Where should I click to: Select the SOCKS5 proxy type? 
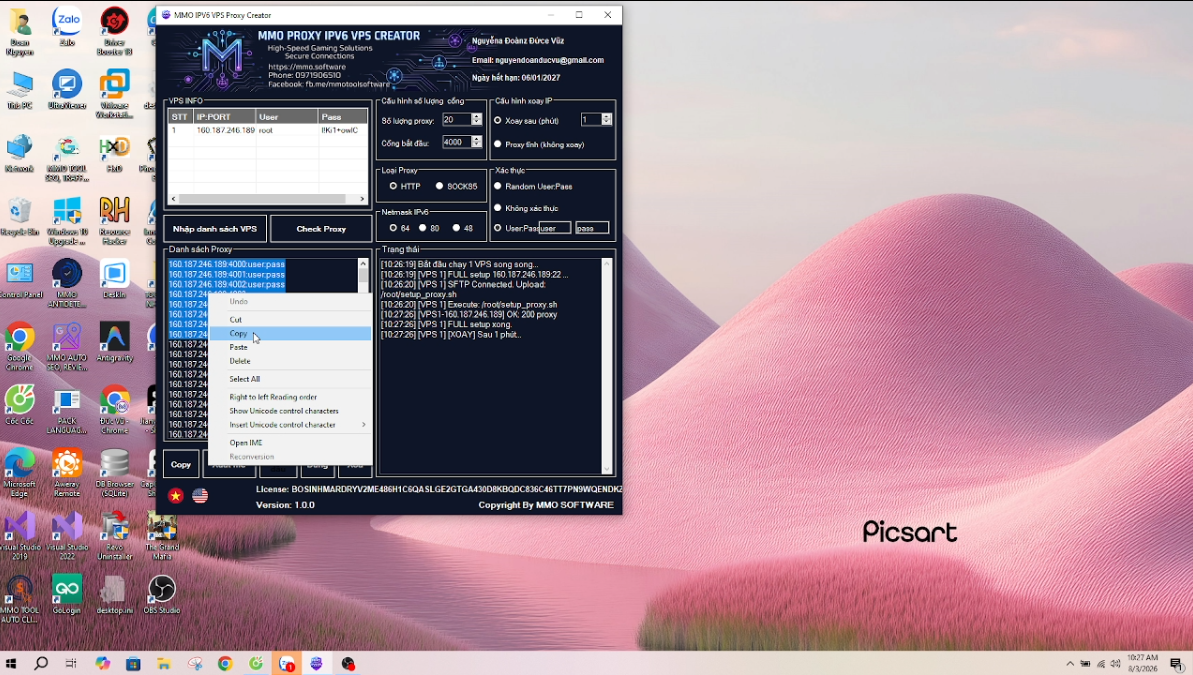pos(439,186)
